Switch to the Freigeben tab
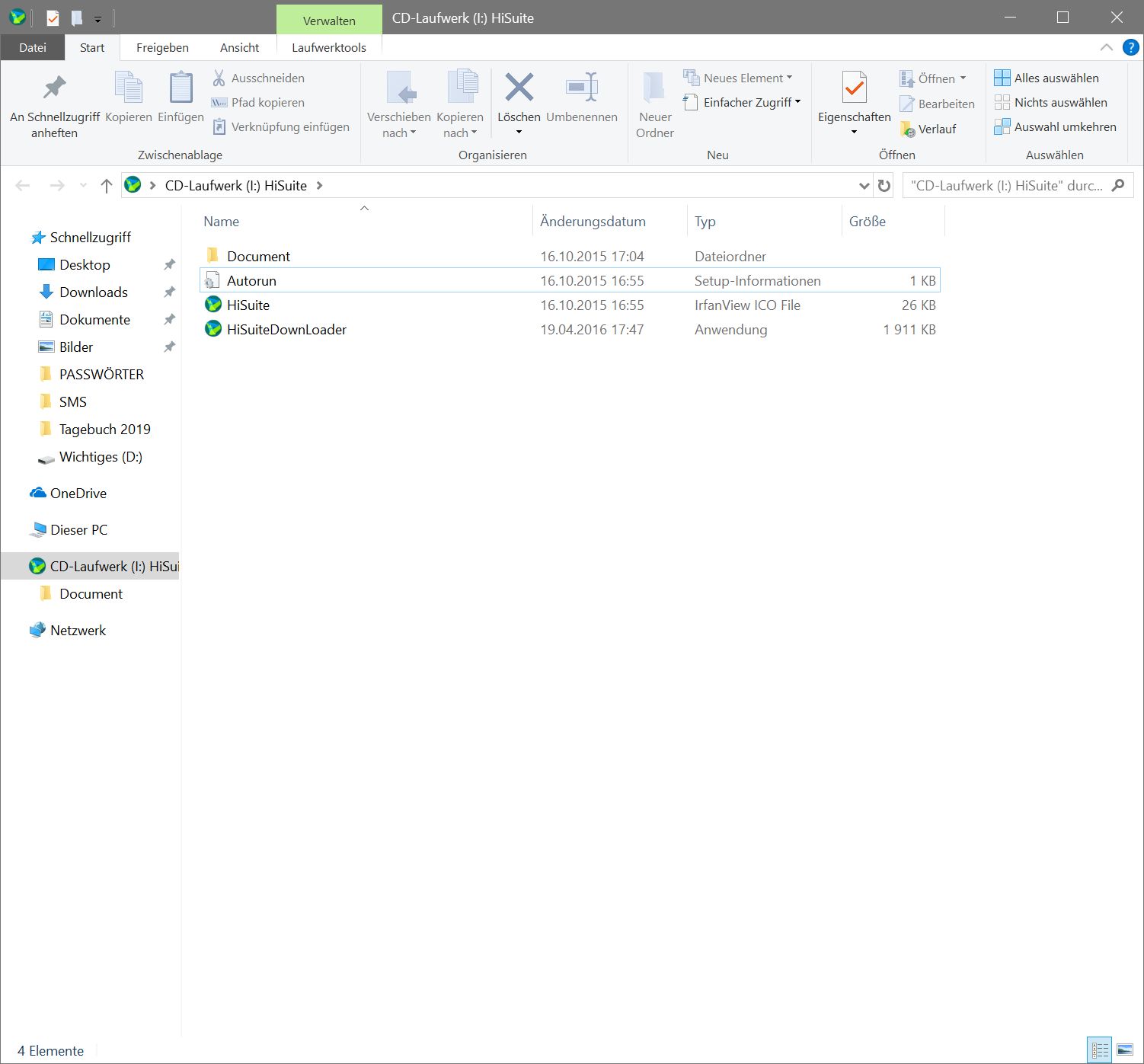The height and width of the screenshot is (1064, 1144). coord(162,47)
